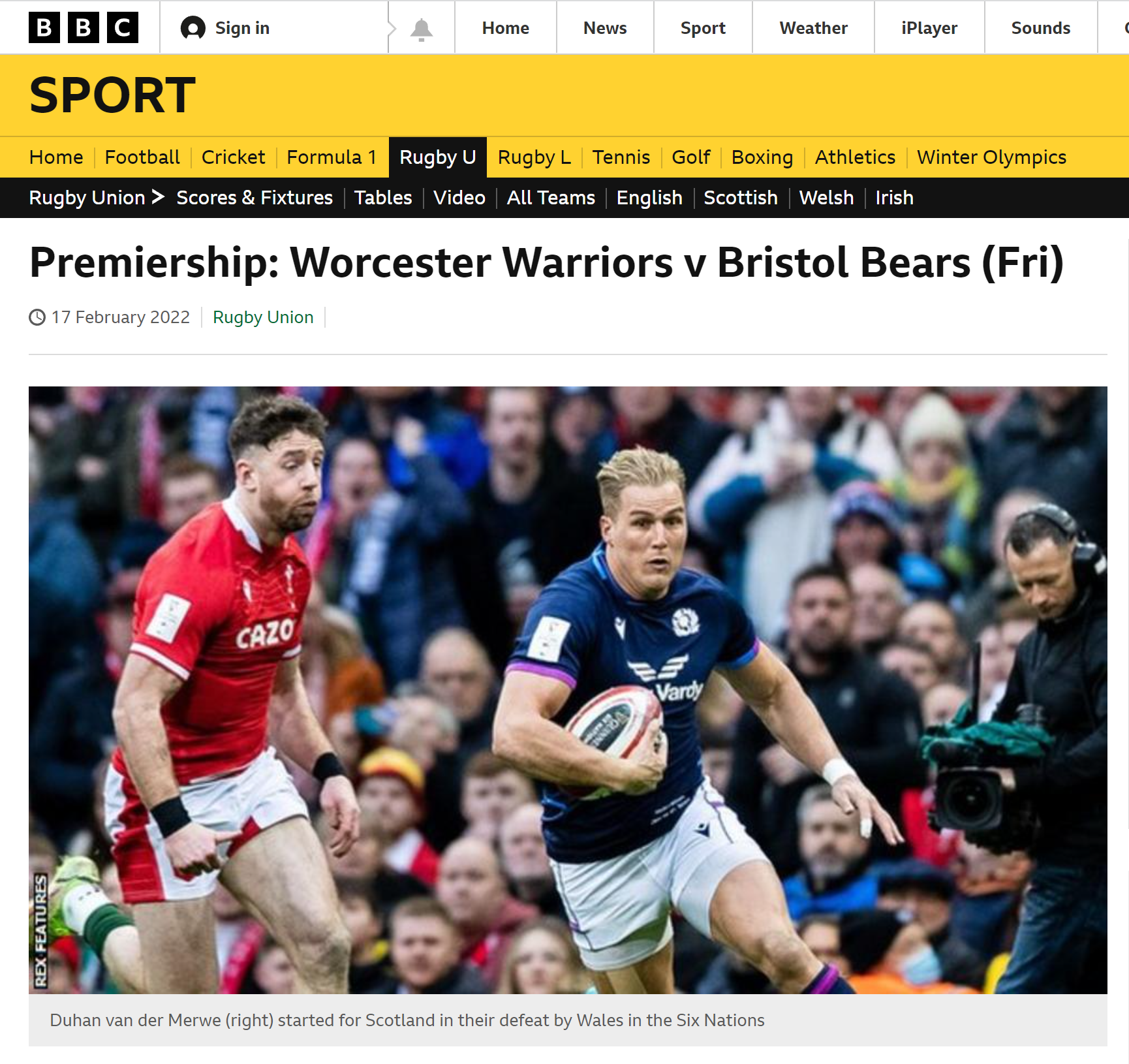The height and width of the screenshot is (1064, 1129).
Task: Select the Rugby U tab
Action: [x=438, y=157]
